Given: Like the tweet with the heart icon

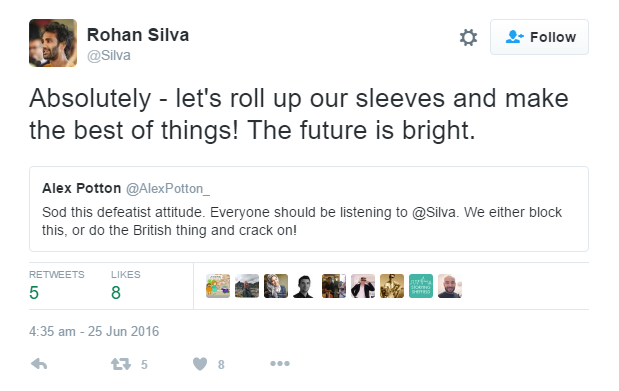Looking at the screenshot, I should pos(200,364).
